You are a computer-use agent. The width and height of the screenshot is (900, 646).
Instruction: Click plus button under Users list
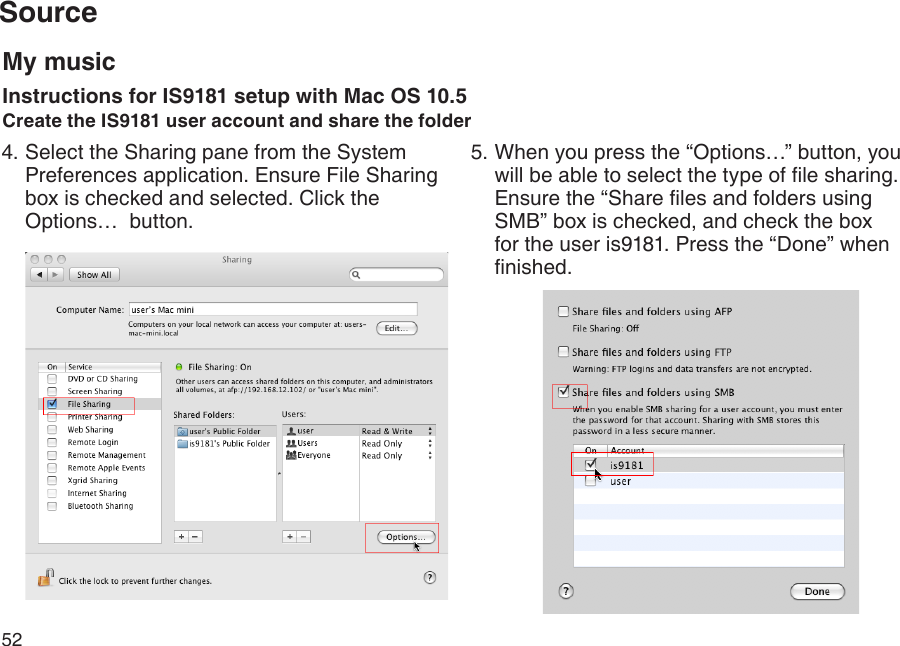[290, 537]
